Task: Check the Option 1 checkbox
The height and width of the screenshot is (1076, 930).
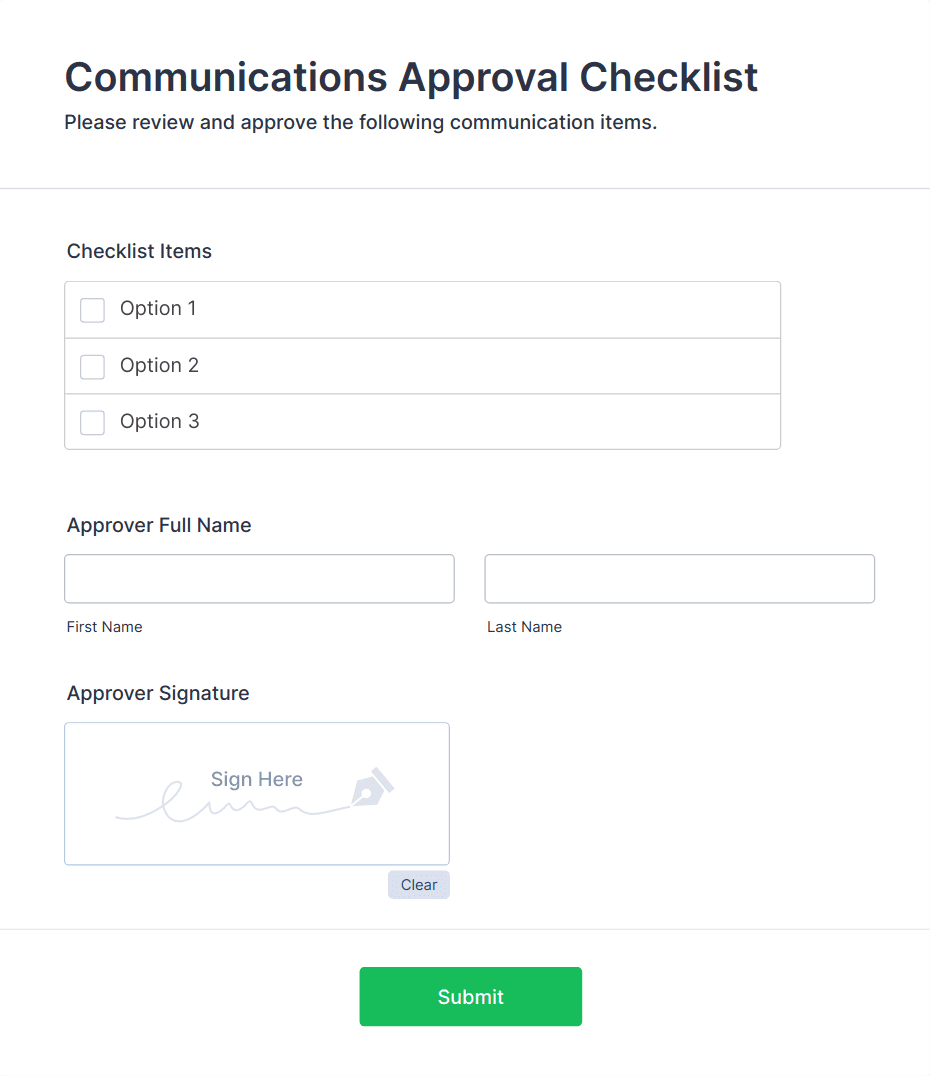Action: [92, 310]
